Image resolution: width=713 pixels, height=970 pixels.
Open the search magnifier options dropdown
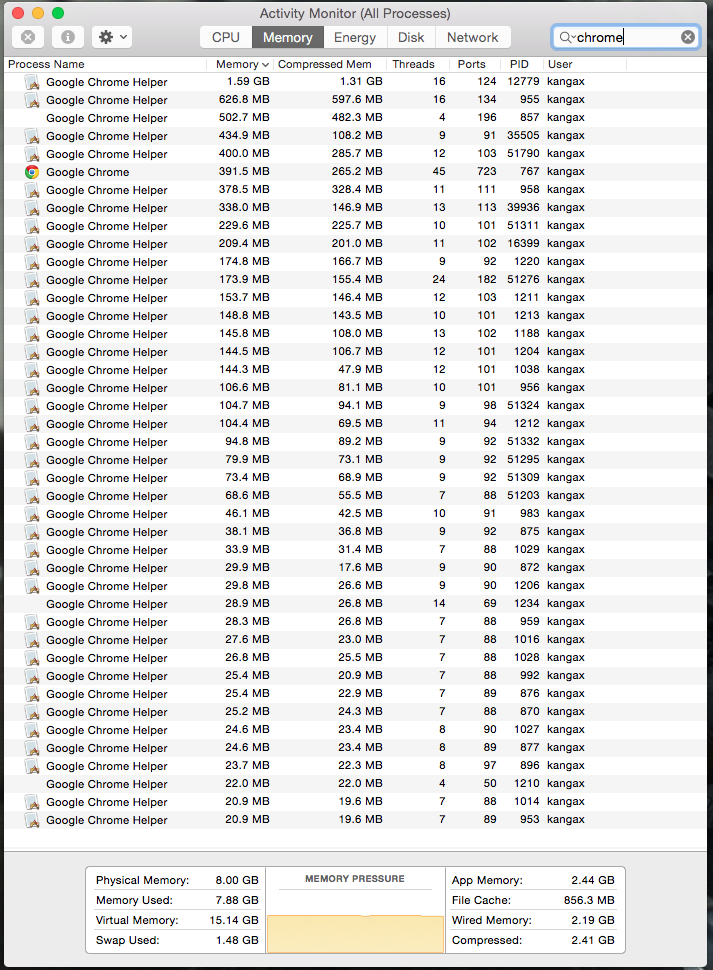[567, 37]
